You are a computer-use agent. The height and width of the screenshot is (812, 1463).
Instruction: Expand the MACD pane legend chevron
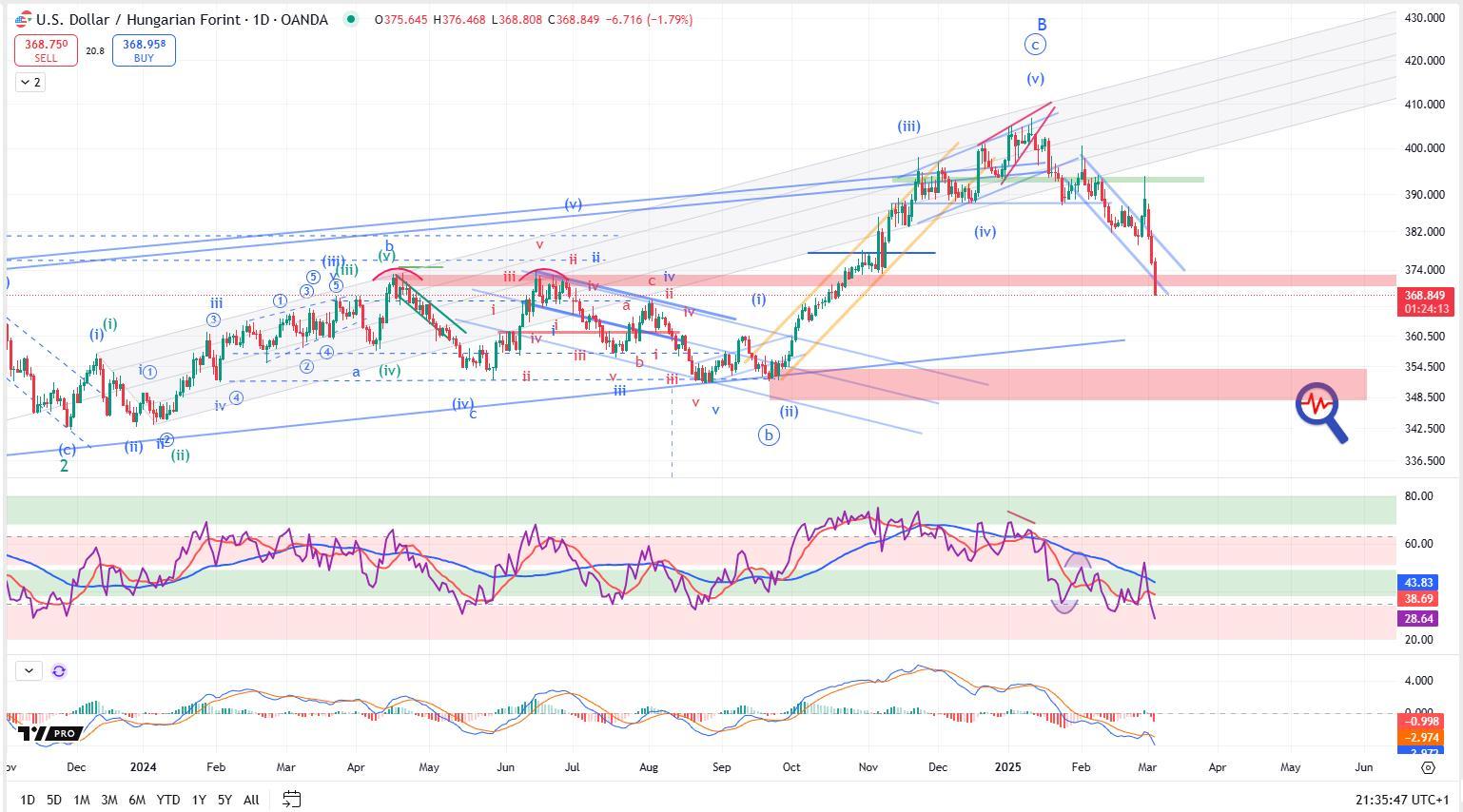[29, 671]
